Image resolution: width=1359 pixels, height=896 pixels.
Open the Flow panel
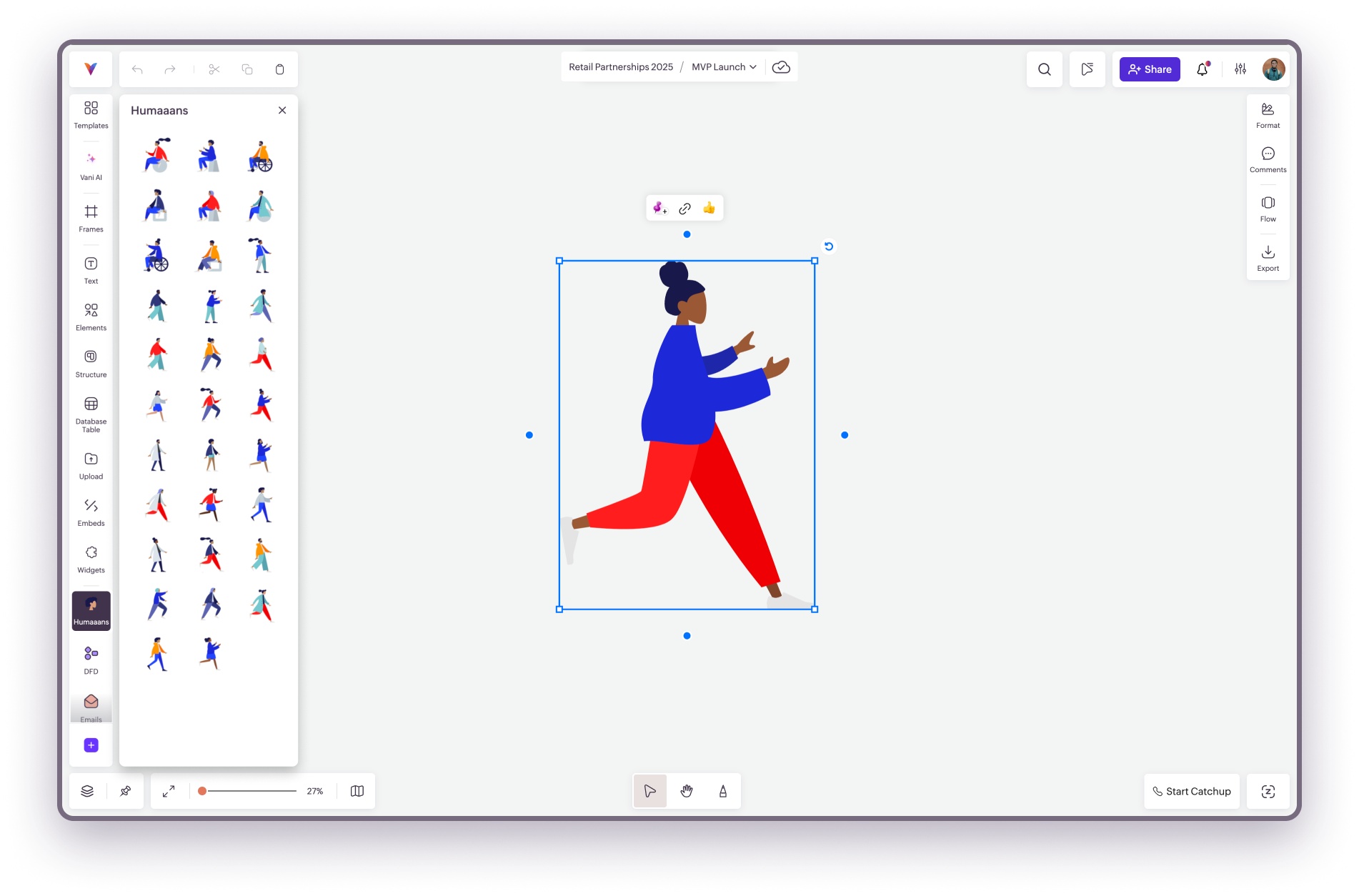[1268, 209]
